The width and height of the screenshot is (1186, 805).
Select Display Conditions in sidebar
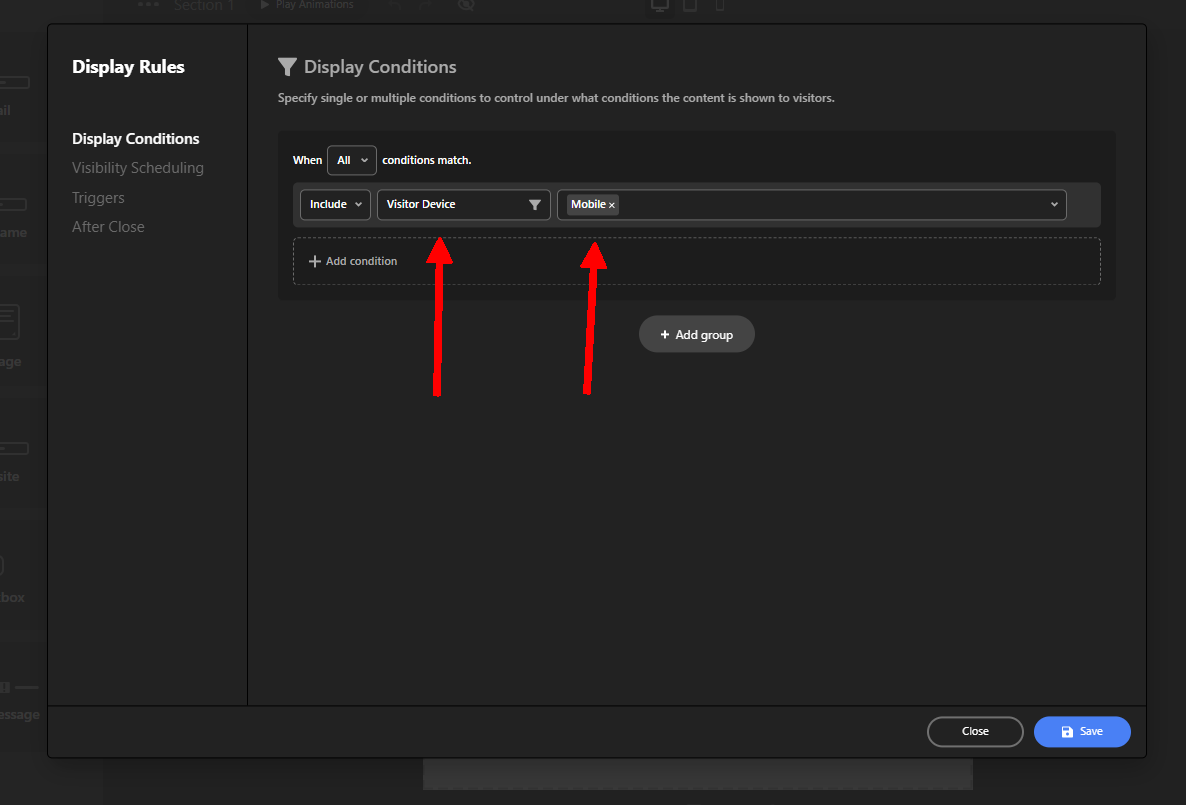point(135,138)
